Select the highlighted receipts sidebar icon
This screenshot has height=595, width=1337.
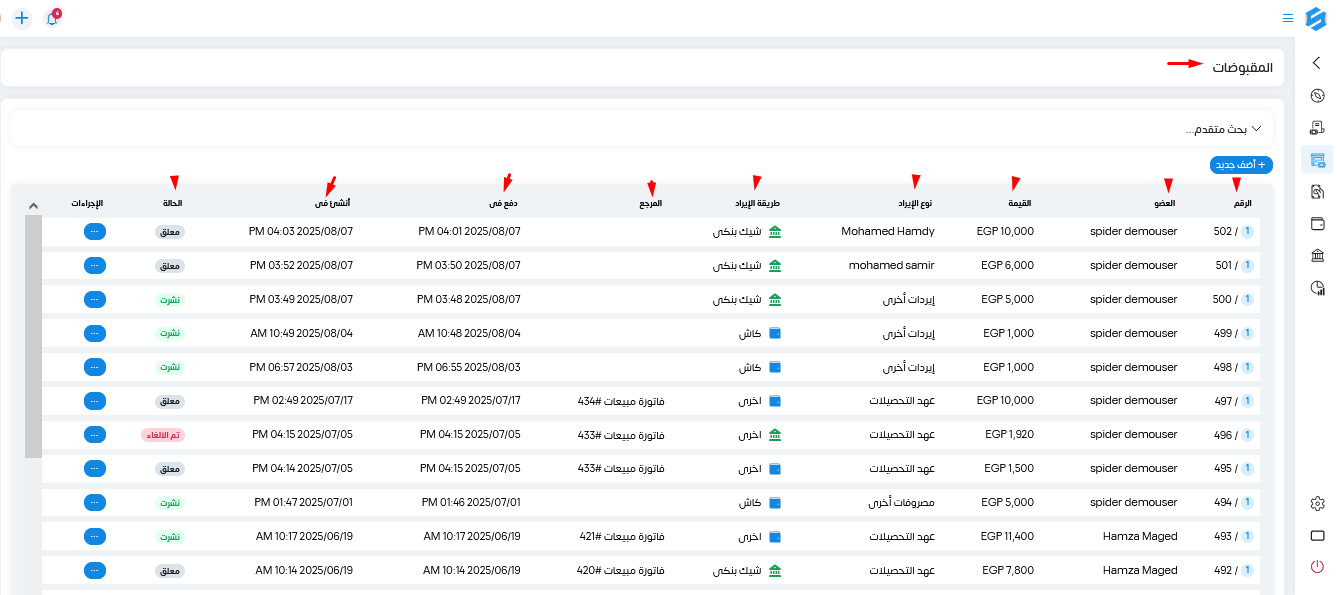[1317, 160]
